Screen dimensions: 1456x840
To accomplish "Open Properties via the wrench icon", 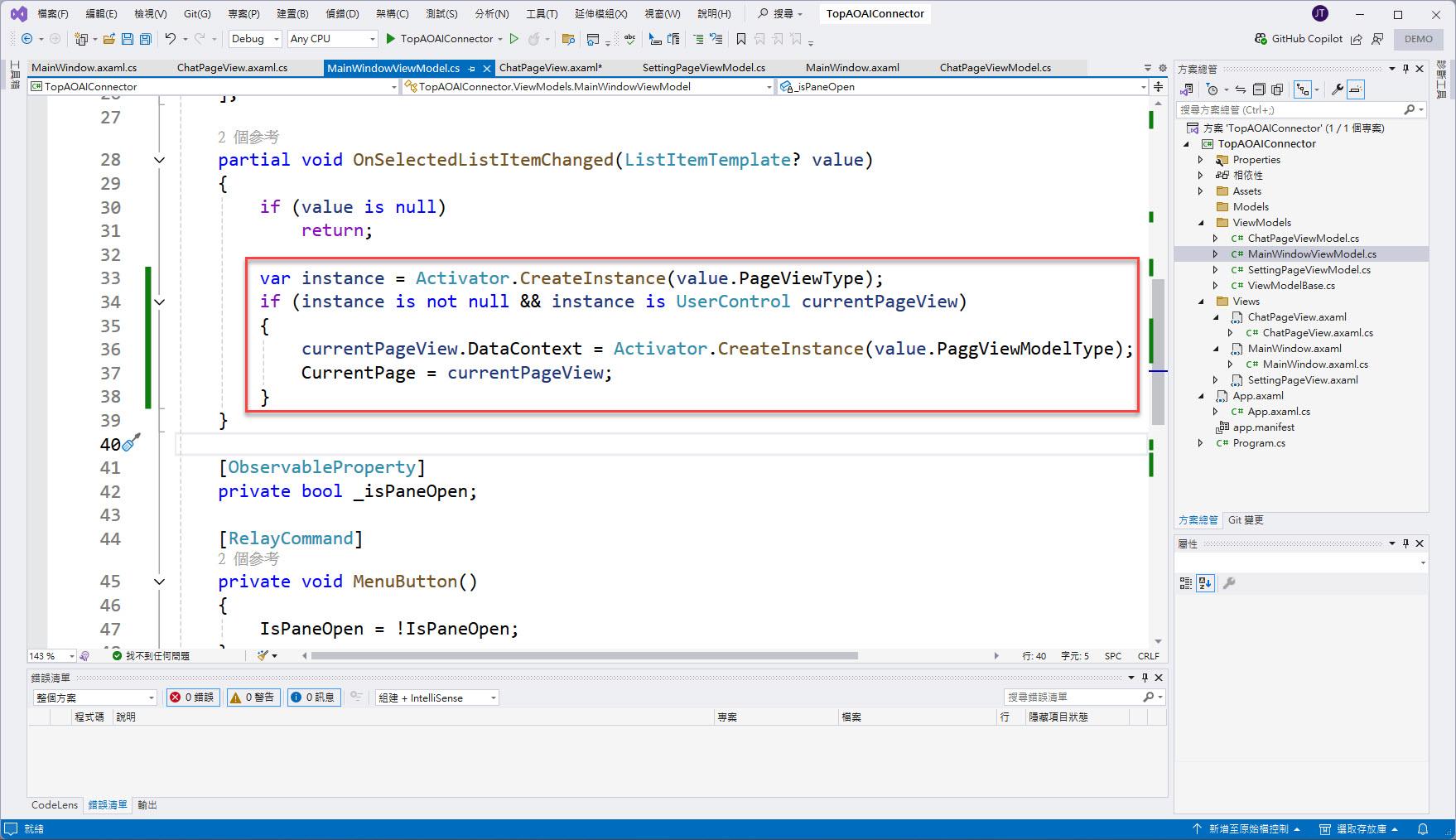I will point(1338,89).
